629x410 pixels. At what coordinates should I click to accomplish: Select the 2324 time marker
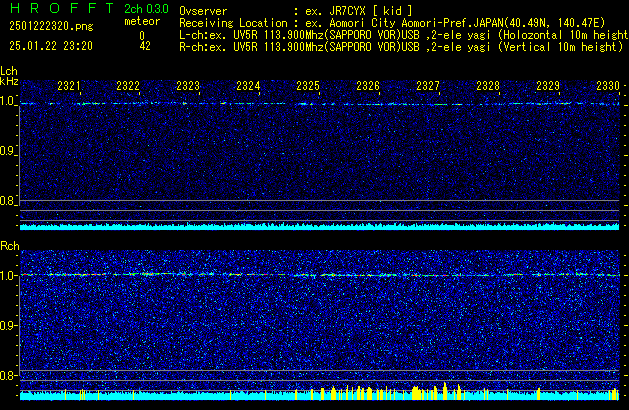pos(248,86)
